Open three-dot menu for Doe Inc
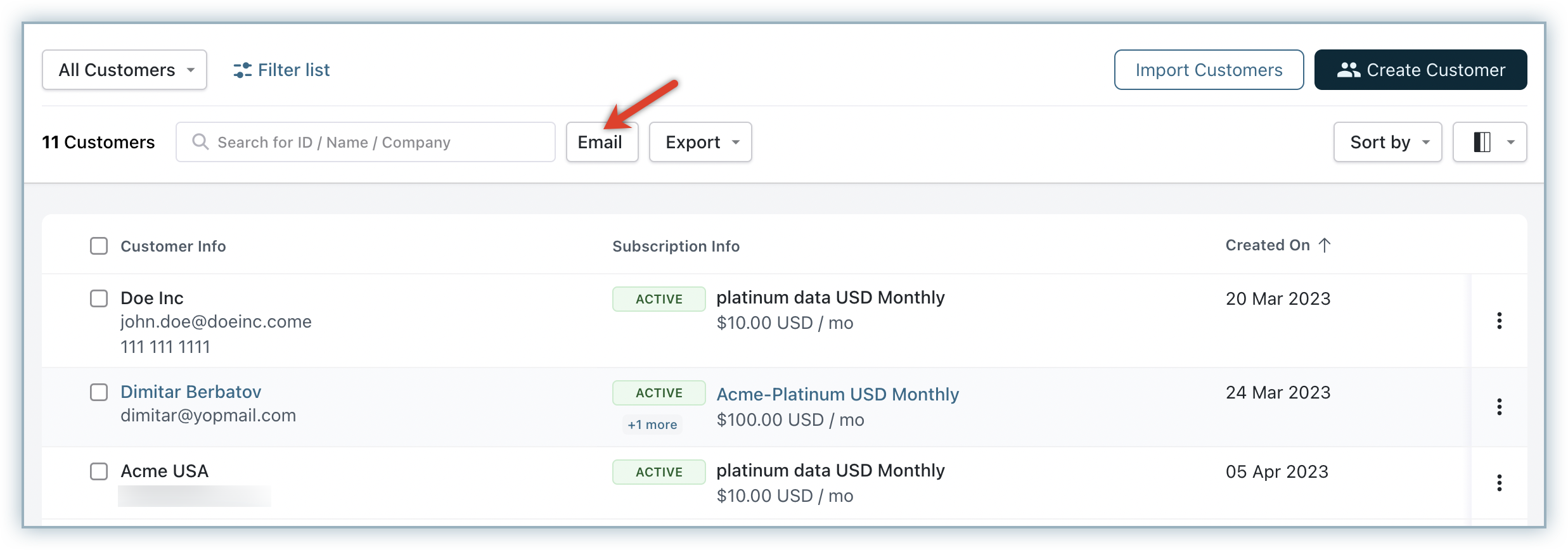Screen dimensions: 1568x550 (1499, 321)
